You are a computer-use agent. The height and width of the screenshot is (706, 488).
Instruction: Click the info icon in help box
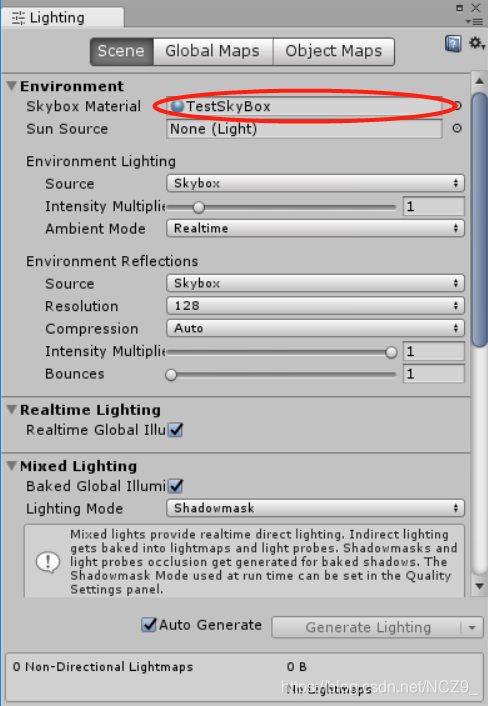click(x=48, y=562)
